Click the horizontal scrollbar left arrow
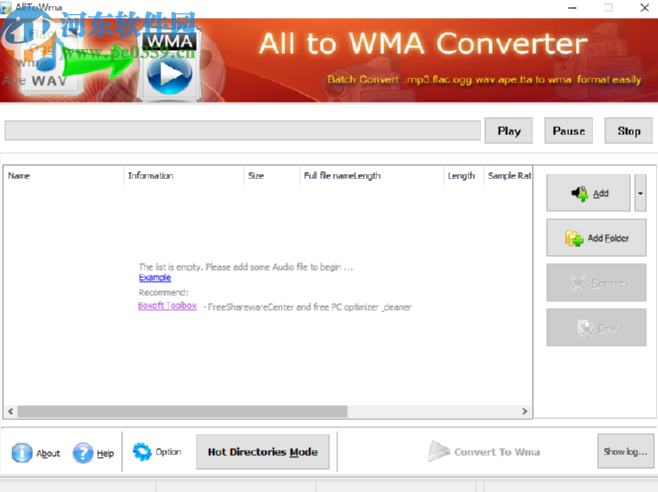The width and height of the screenshot is (658, 492). pyautogui.click(x=11, y=411)
